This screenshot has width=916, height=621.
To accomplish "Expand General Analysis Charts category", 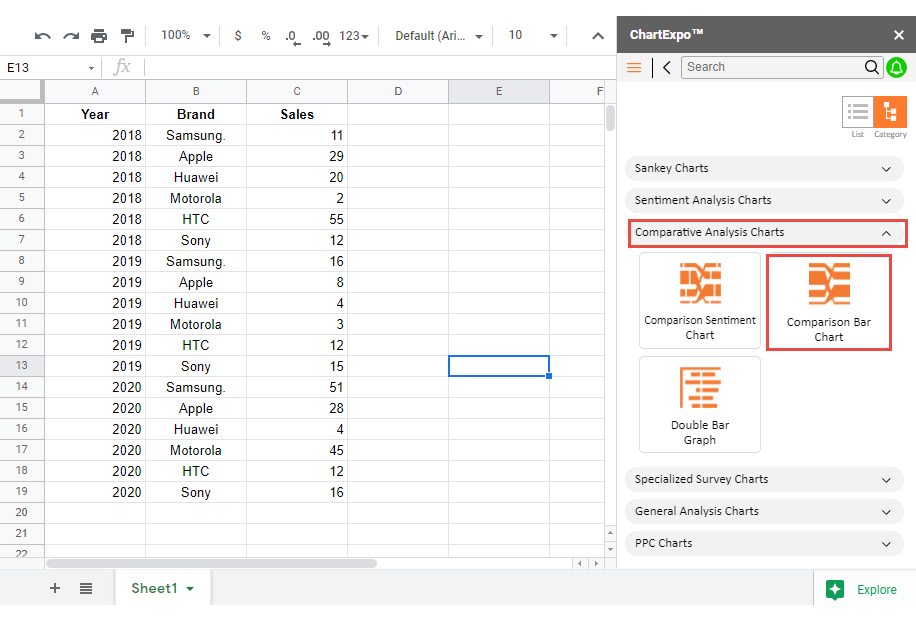I will 765,512.
